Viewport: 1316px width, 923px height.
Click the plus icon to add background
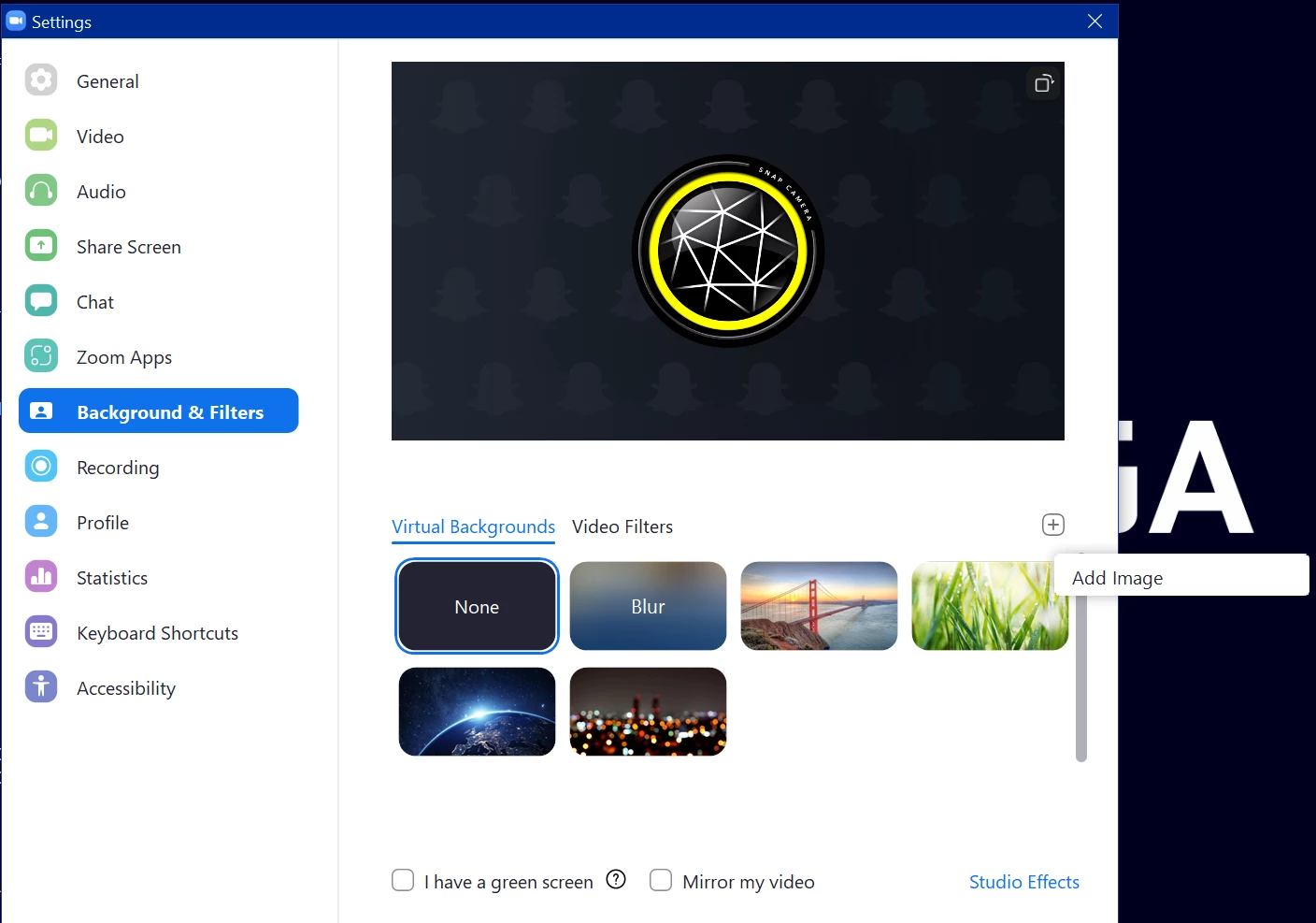click(1053, 525)
